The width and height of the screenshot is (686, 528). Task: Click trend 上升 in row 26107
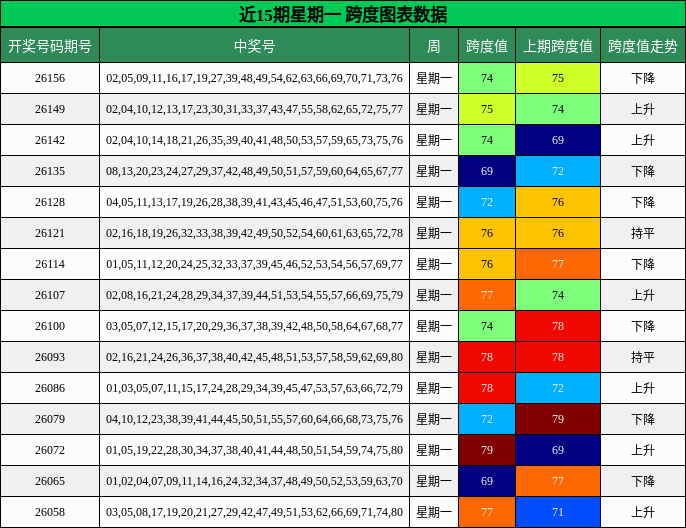click(643, 296)
